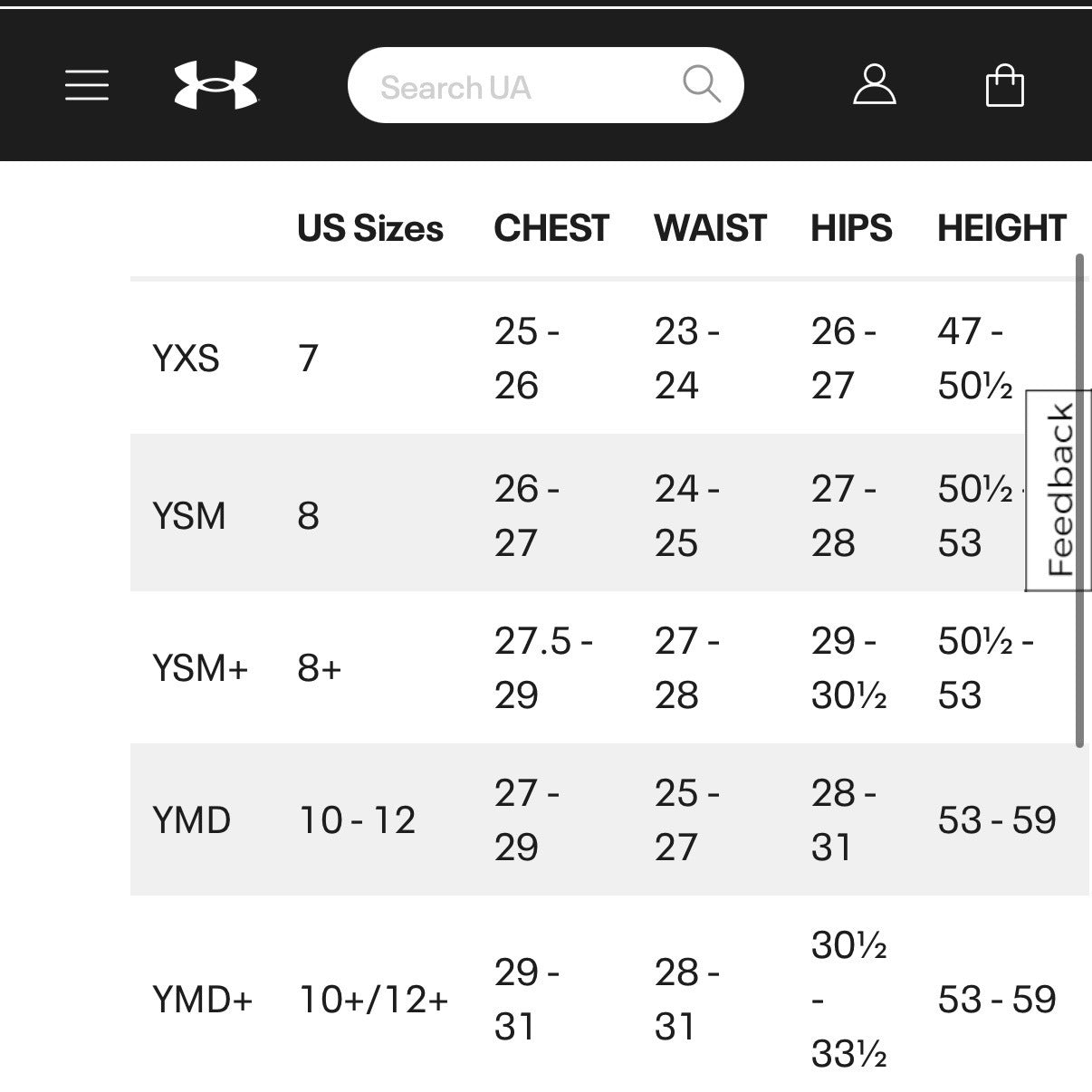Viewport: 1092px width, 1092px height.
Task: Open the hamburger navigation menu
Action: coord(87,86)
